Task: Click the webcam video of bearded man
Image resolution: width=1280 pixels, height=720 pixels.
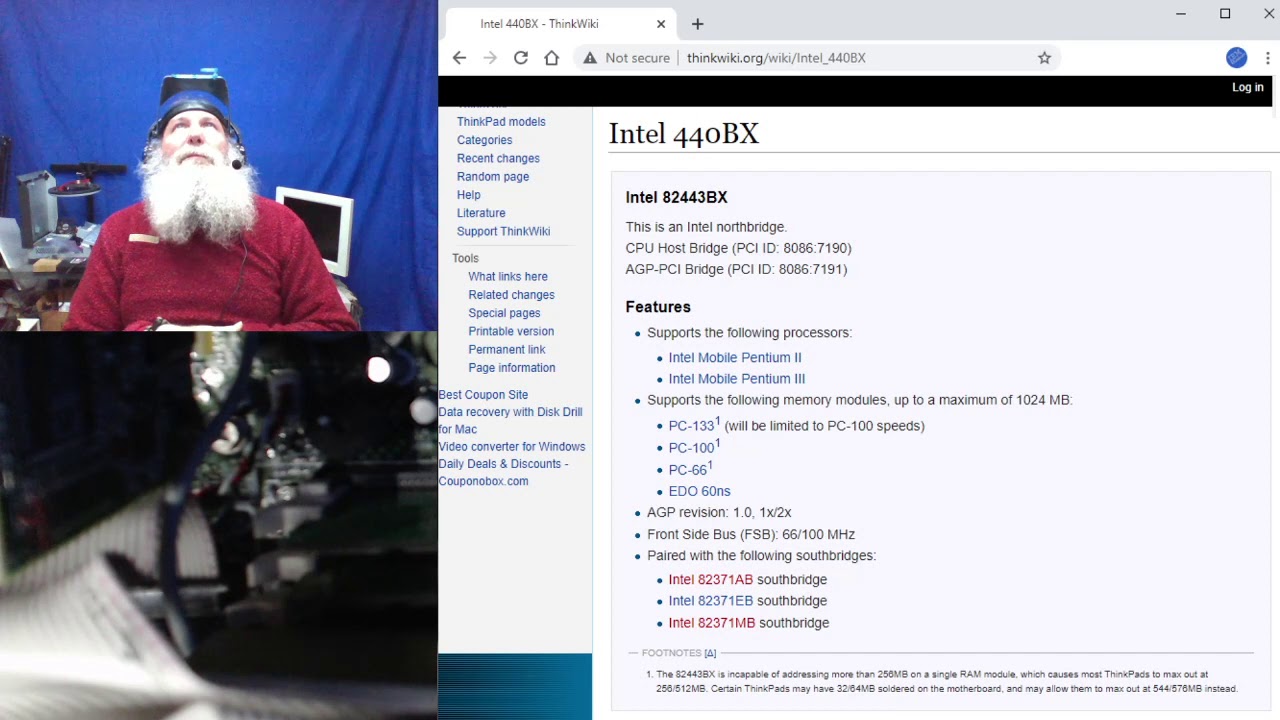Action: (x=218, y=165)
